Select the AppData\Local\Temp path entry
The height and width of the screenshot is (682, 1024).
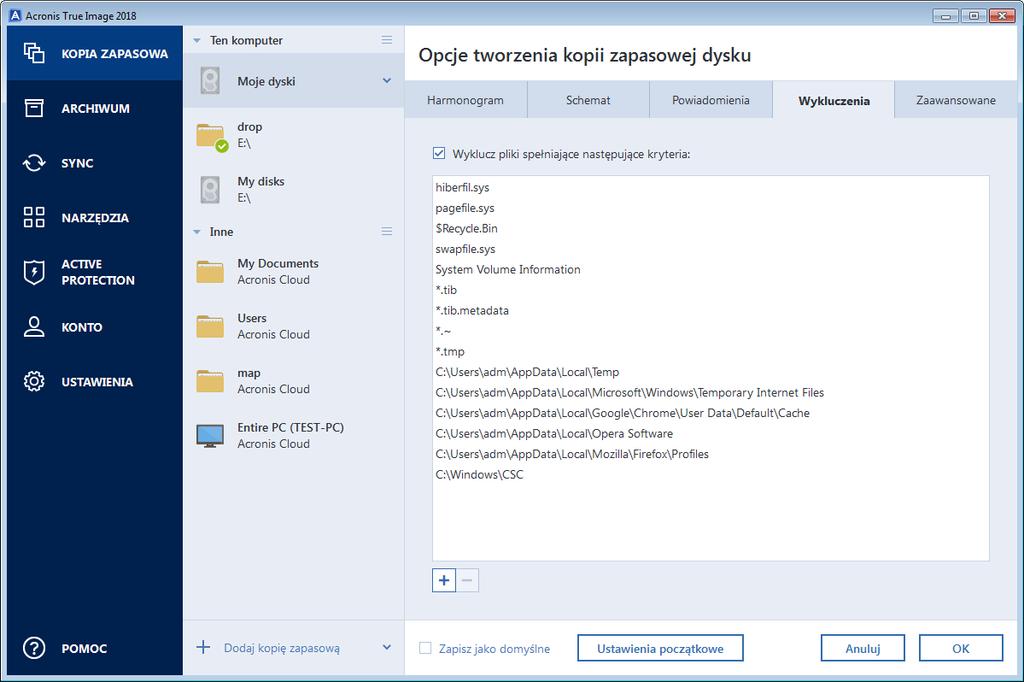point(711,372)
